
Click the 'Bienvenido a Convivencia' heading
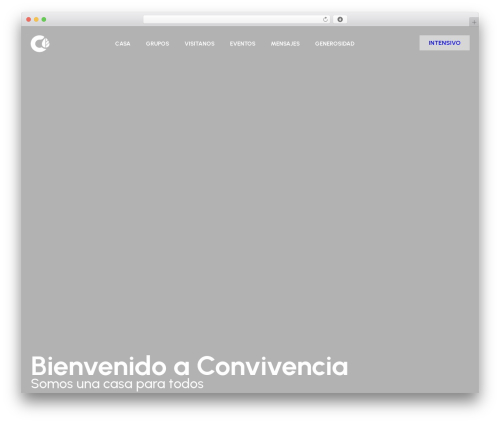tap(189, 366)
